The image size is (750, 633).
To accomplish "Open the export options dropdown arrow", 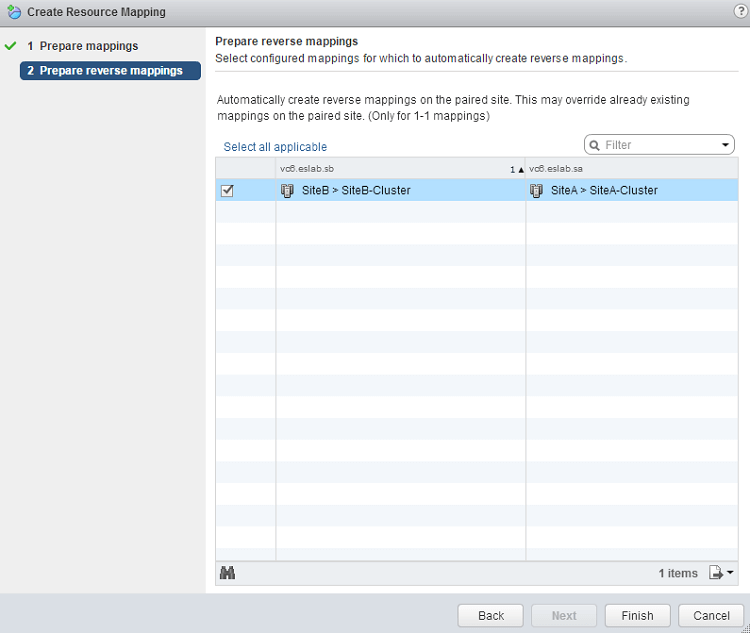I will coord(731,573).
